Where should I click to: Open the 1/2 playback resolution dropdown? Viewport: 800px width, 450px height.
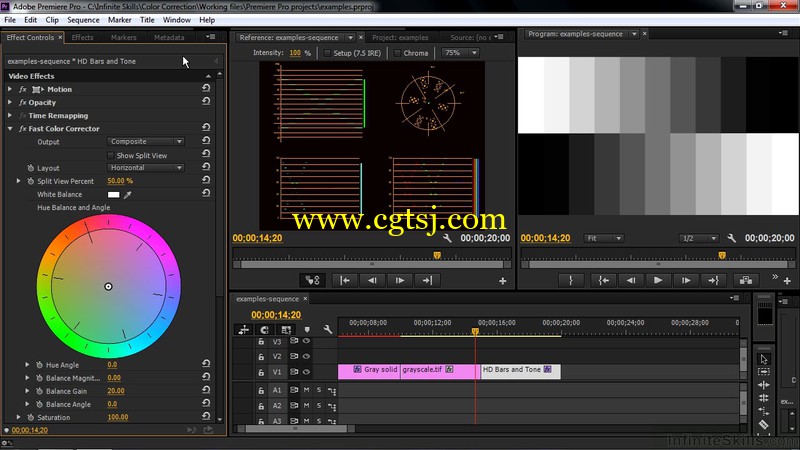[x=698, y=238]
